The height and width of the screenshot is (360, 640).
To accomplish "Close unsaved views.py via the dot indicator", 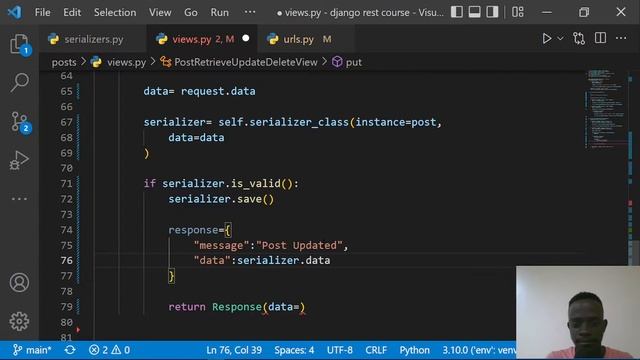I will 246,38.
